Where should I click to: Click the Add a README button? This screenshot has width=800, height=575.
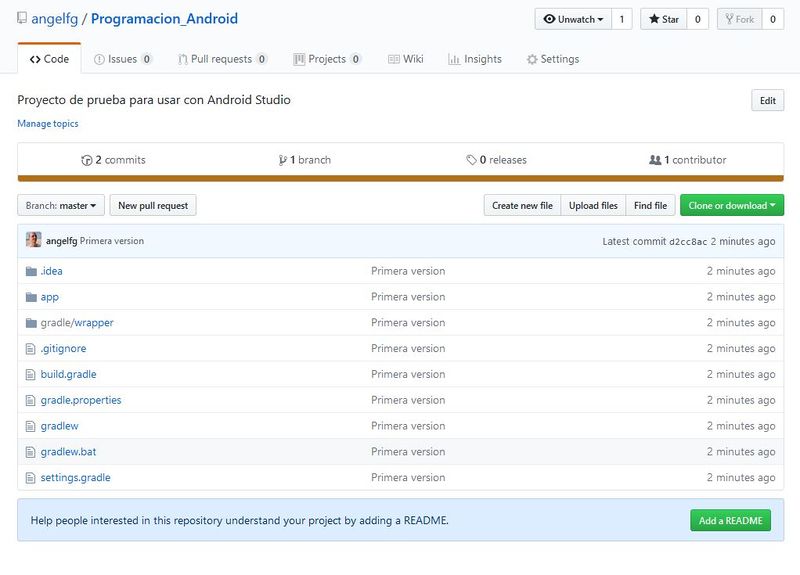pyautogui.click(x=731, y=520)
